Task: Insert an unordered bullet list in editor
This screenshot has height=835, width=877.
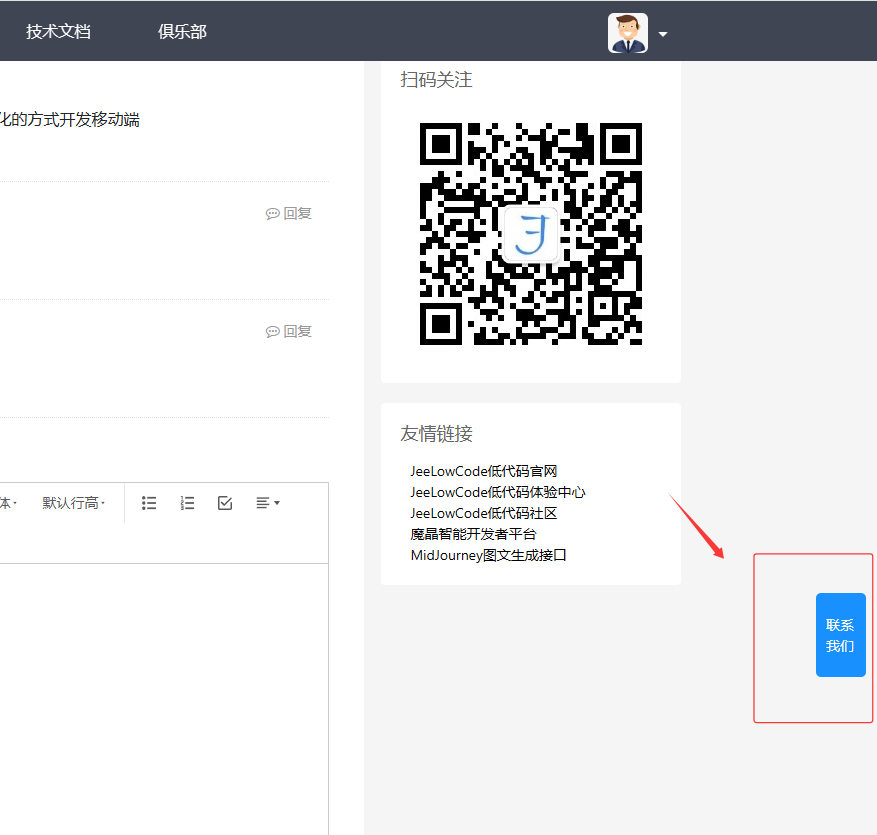Action: [x=149, y=503]
